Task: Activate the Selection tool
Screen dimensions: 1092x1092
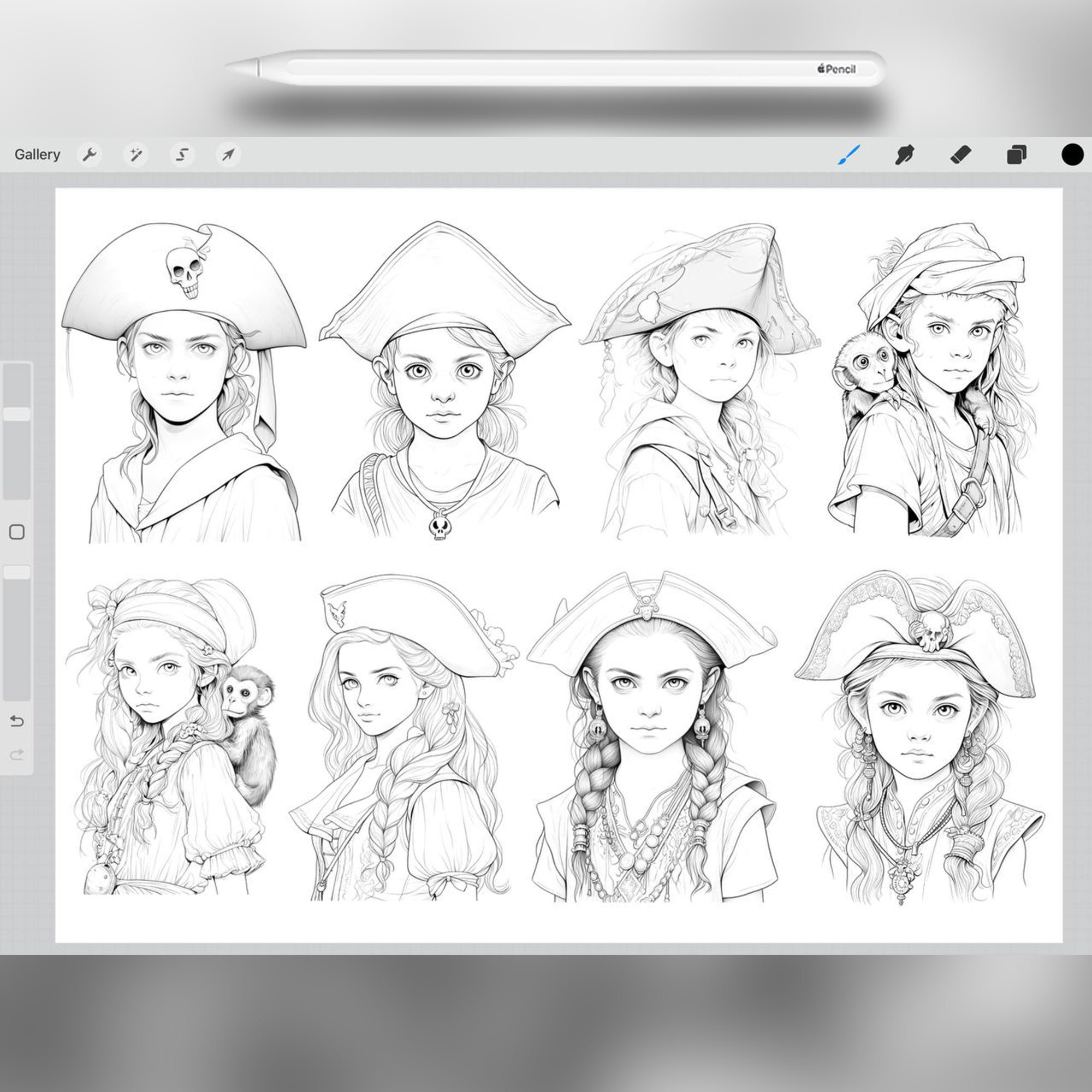Action: pyautogui.click(x=182, y=155)
